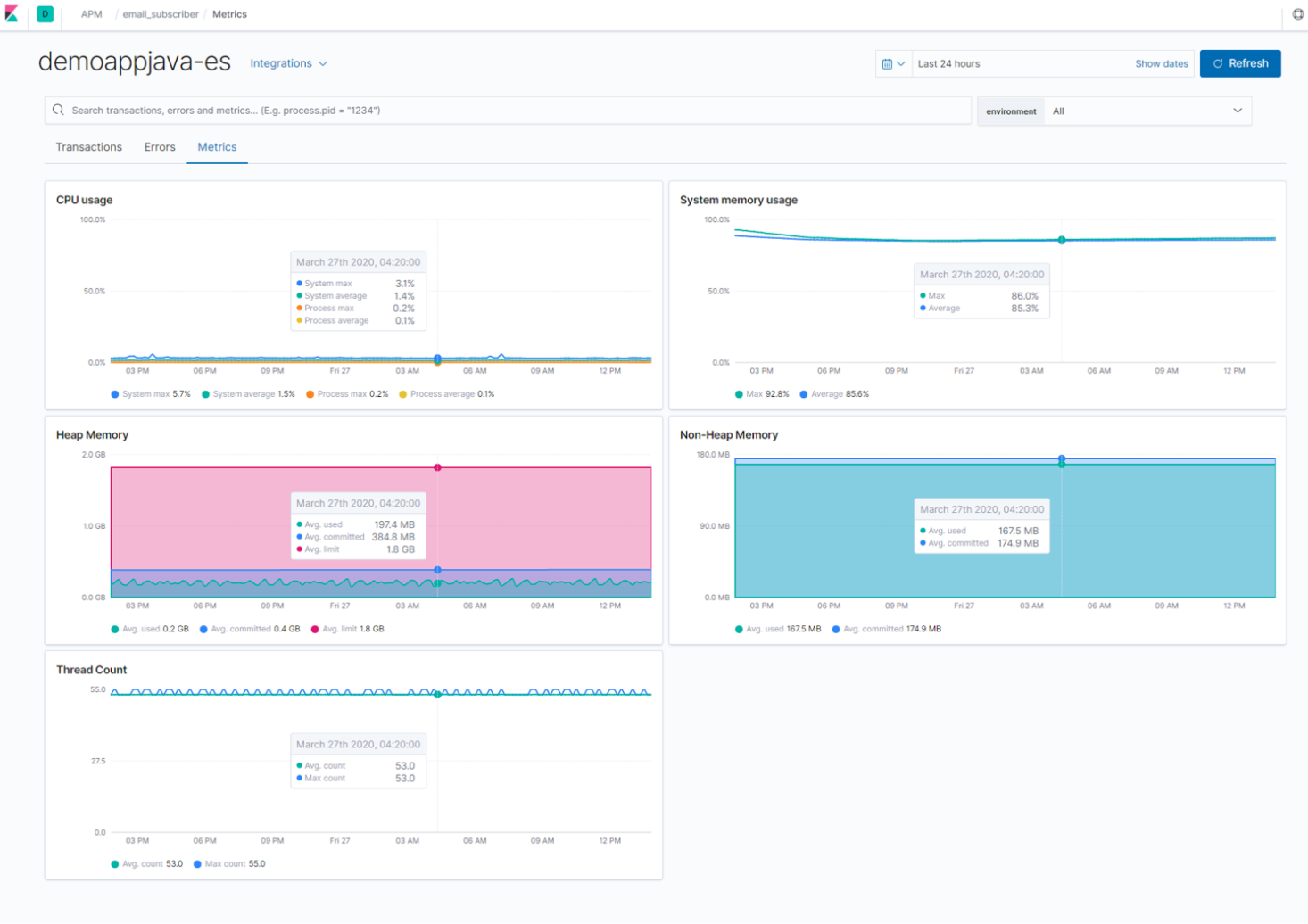This screenshot has width=1308, height=924.
Task: Select the Metrics tab
Action: pos(217,147)
